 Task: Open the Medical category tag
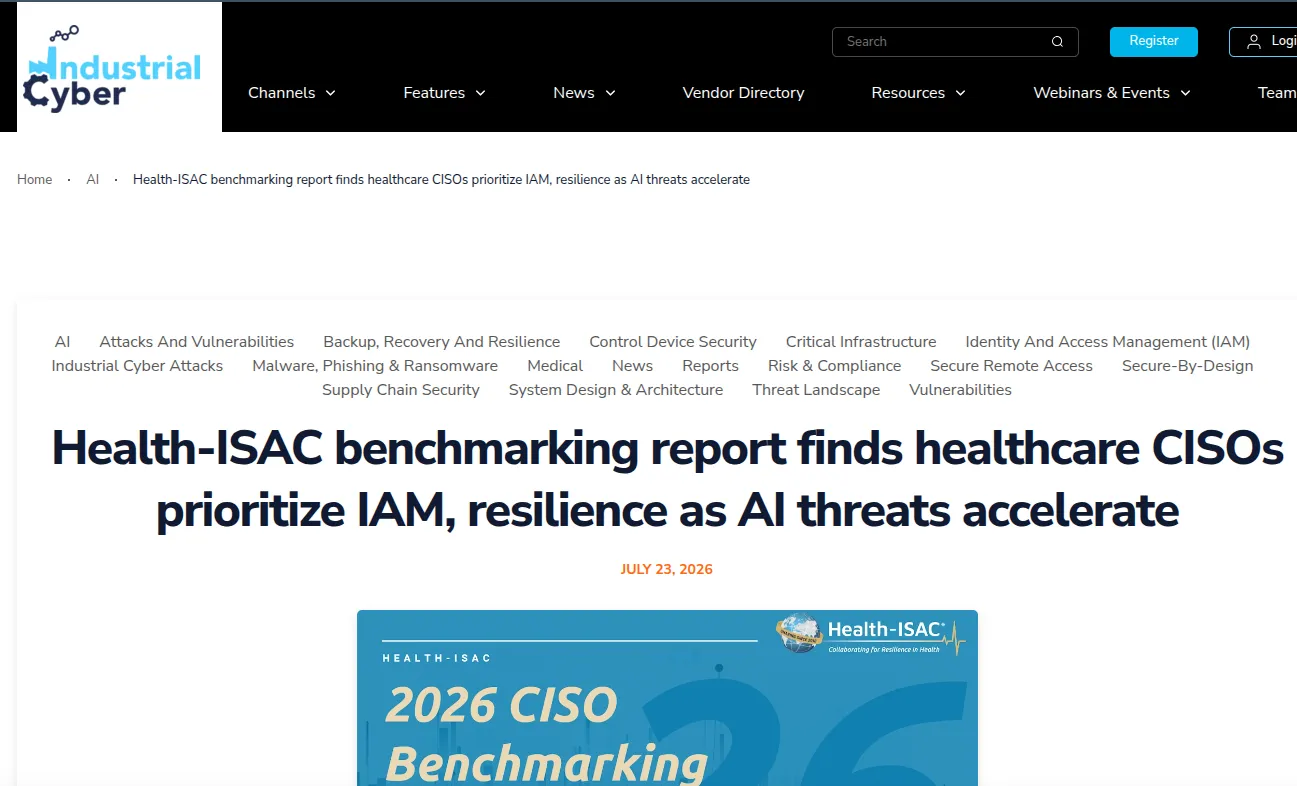(555, 366)
